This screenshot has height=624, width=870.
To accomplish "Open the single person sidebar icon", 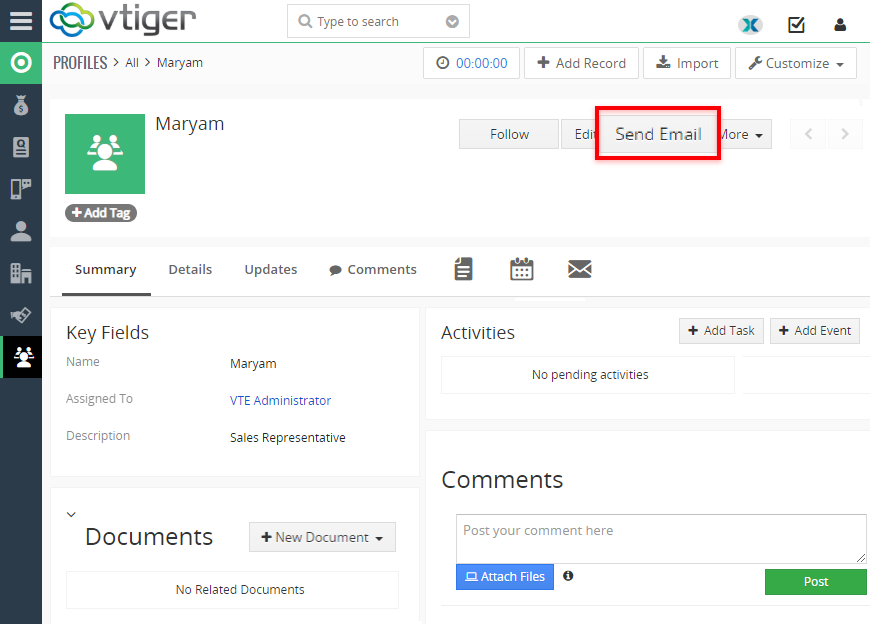I will pyautogui.click(x=21, y=231).
